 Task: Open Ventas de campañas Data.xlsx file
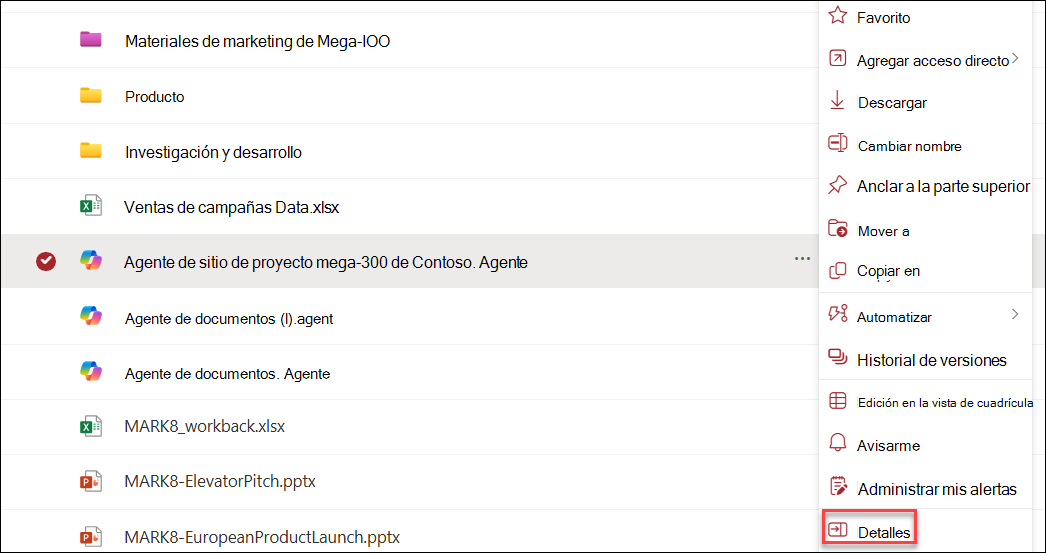click(231, 207)
